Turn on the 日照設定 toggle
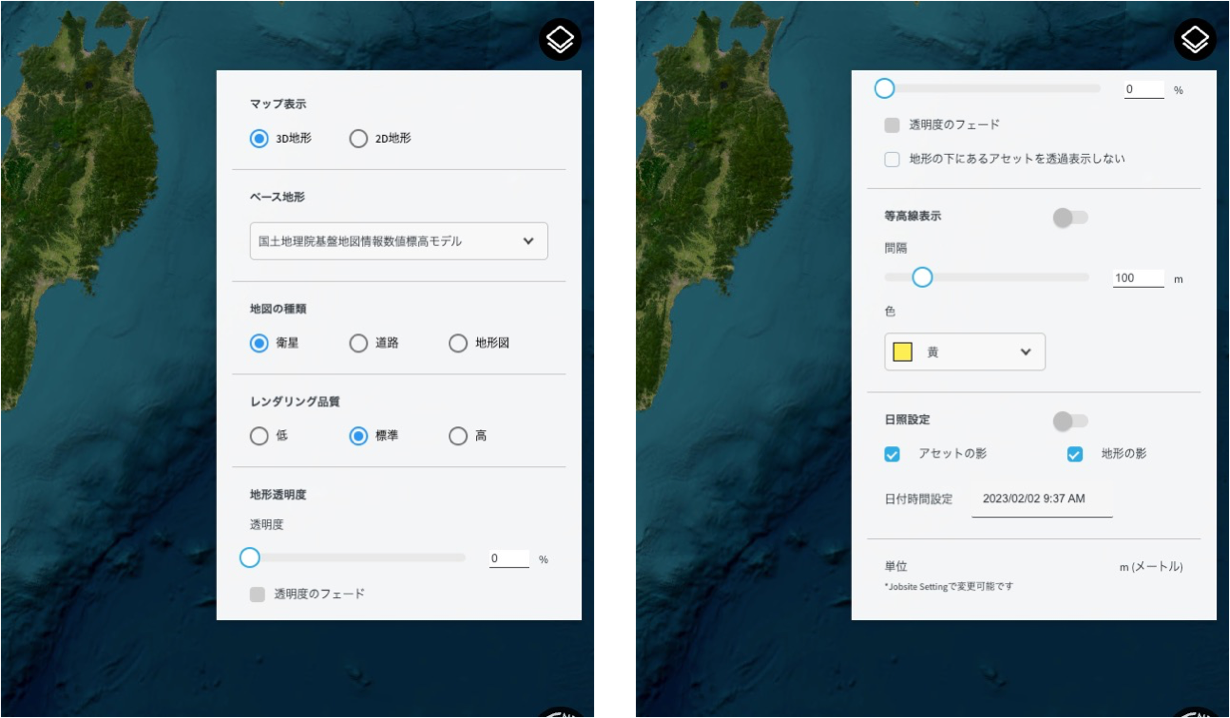 [1069, 421]
